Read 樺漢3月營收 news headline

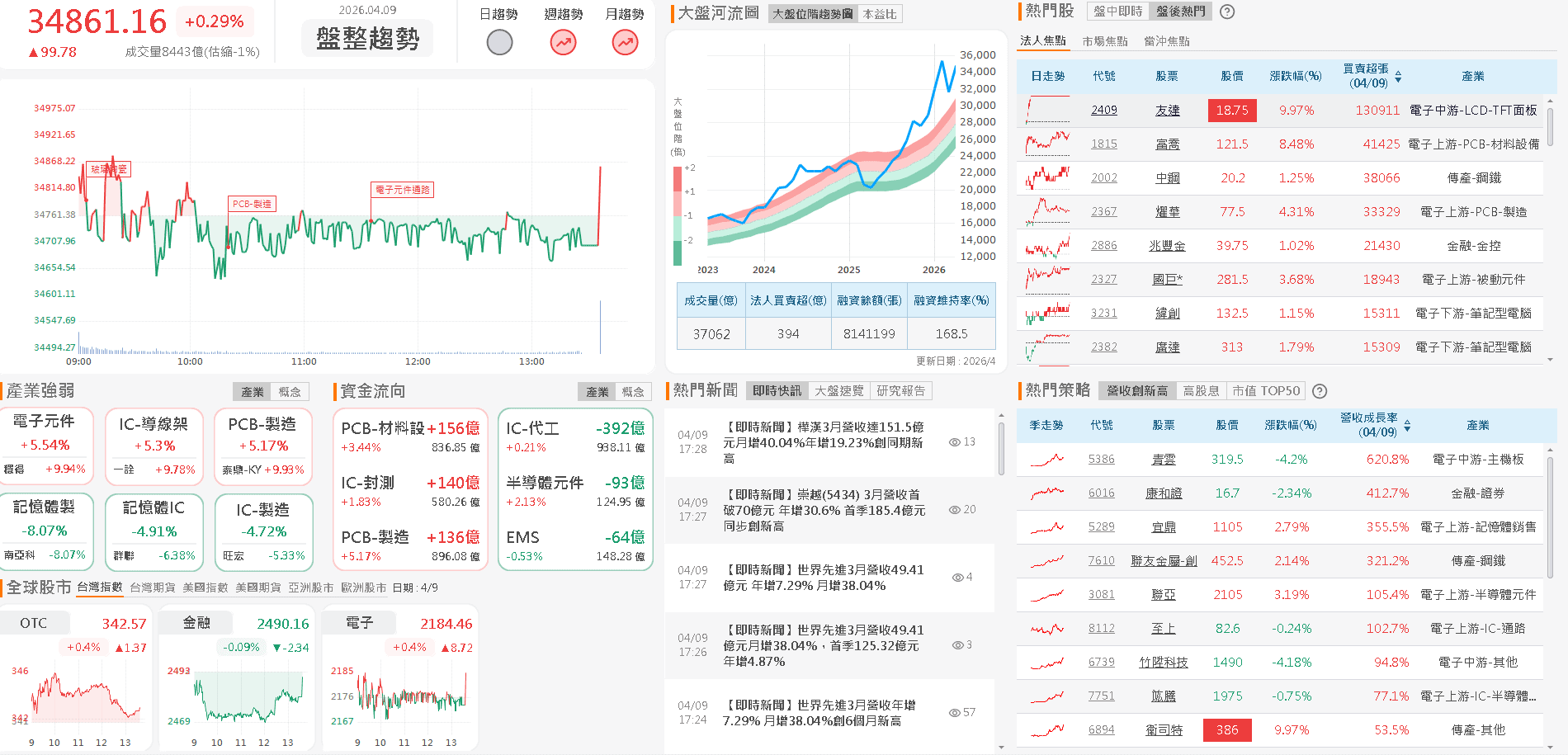click(x=824, y=442)
